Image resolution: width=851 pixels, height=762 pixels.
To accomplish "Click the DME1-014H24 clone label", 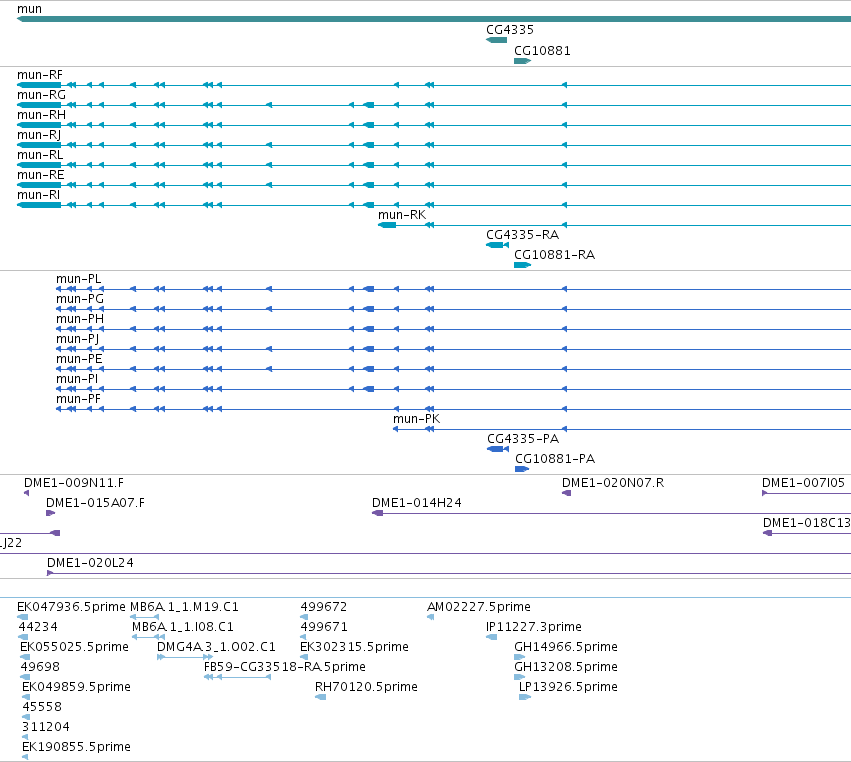I will (x=416, y=503).
